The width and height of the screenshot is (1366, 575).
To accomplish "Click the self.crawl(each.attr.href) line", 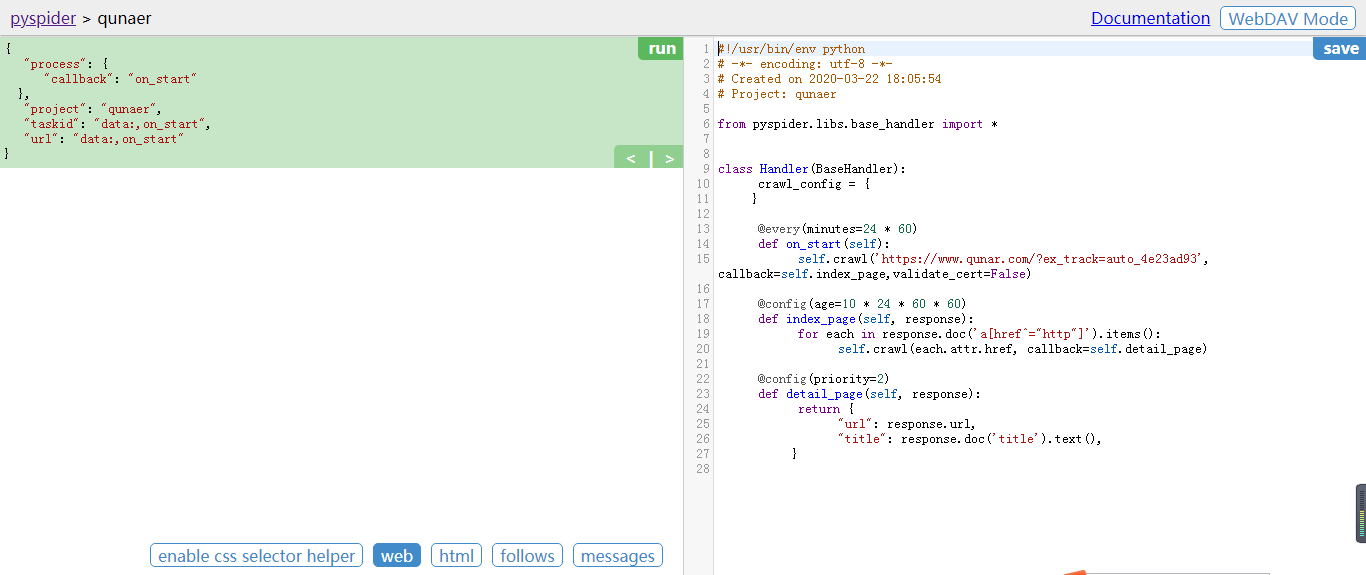I will pos(1023,349).
